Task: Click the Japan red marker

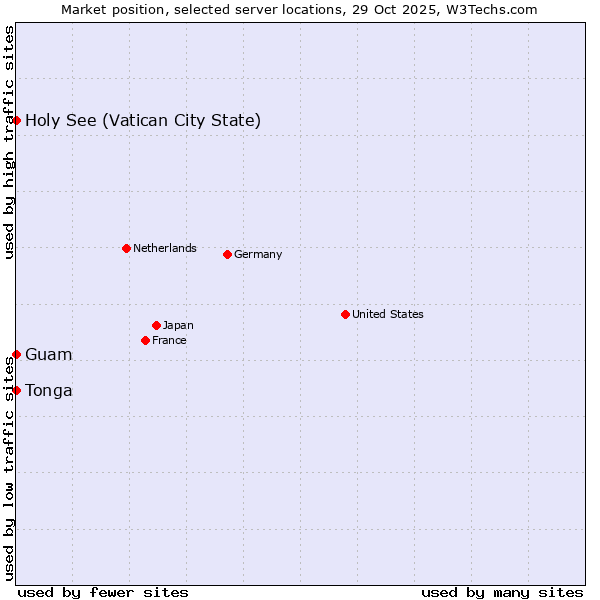Action: (156, 325)
